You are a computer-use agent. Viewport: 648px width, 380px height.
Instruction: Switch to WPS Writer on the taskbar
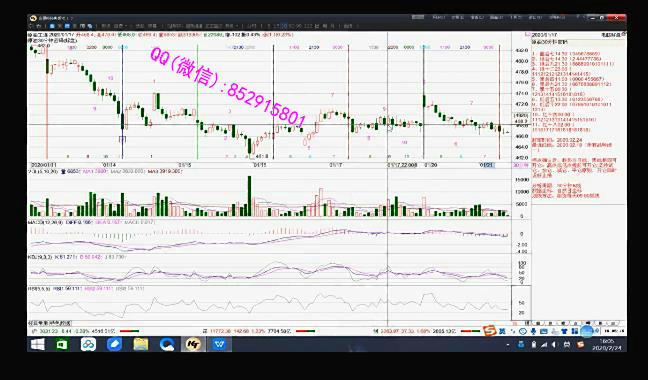tap(219, 344)
